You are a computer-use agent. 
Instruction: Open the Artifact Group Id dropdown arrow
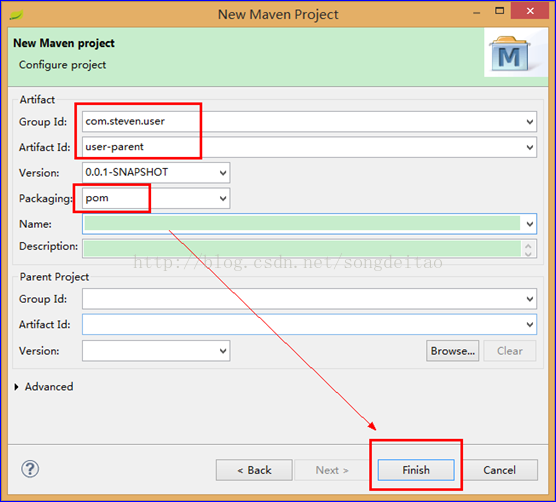pos(530,122)
